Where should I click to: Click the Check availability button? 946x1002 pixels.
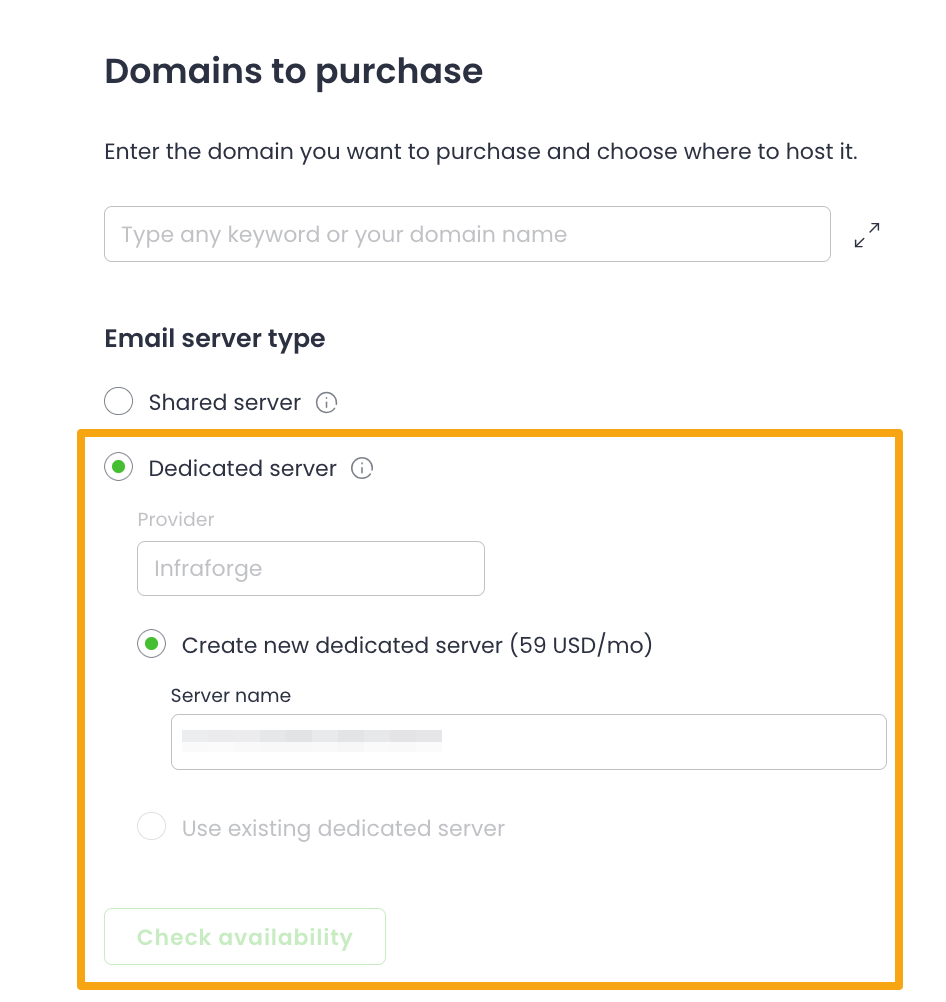pos(245,937)
